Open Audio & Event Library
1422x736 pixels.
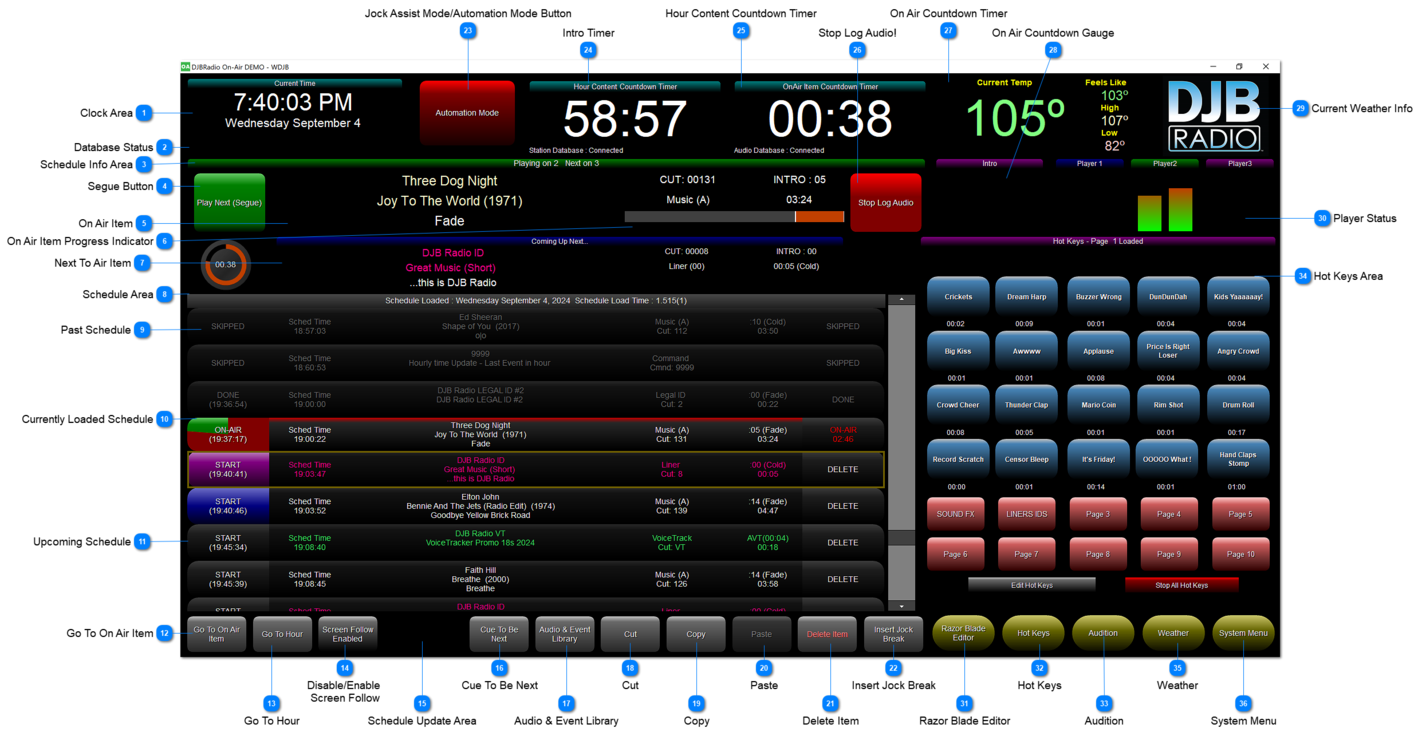(x=565, y=634)
